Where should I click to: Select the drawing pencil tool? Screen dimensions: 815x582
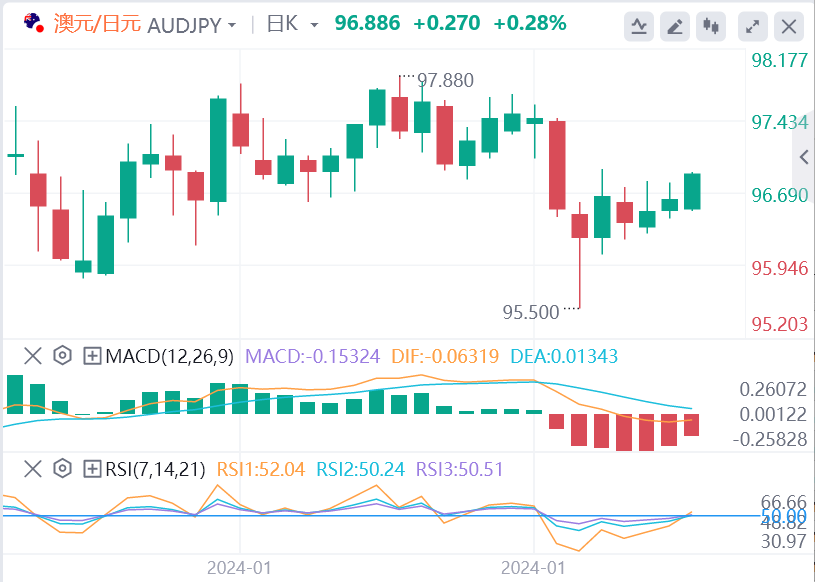[x=675, y=26]
